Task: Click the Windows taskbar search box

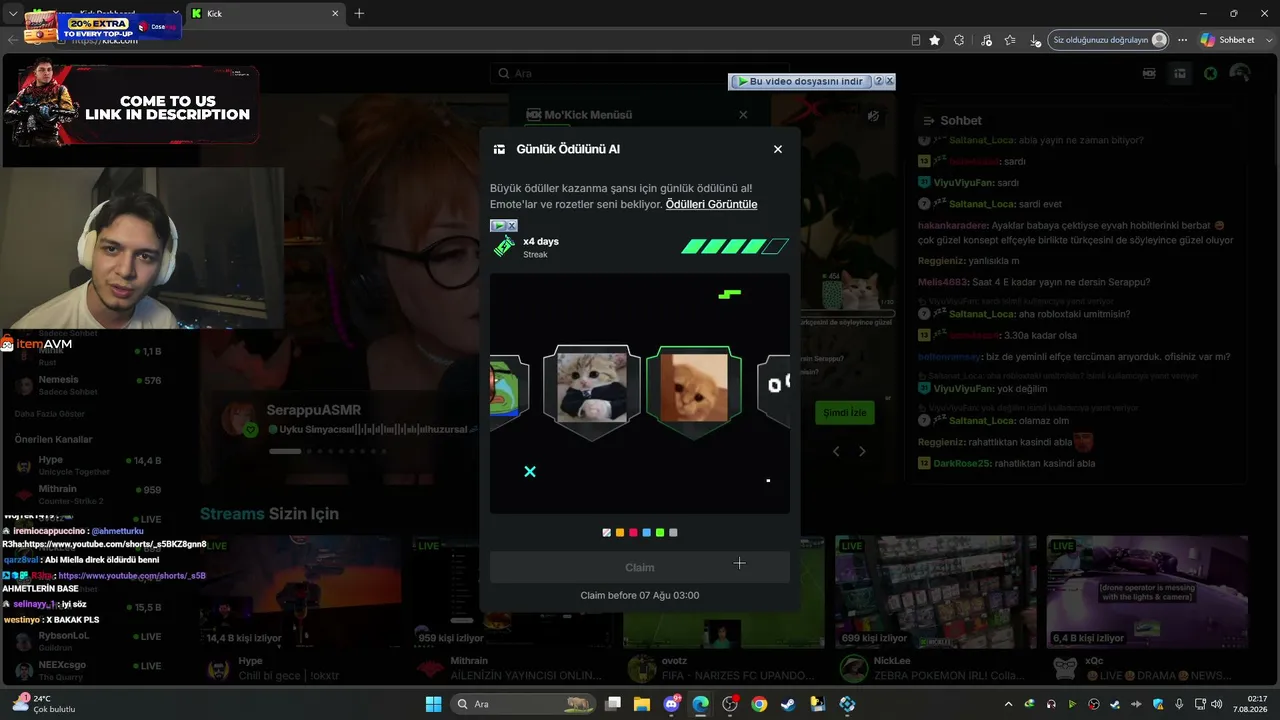Action: (522, 704)
